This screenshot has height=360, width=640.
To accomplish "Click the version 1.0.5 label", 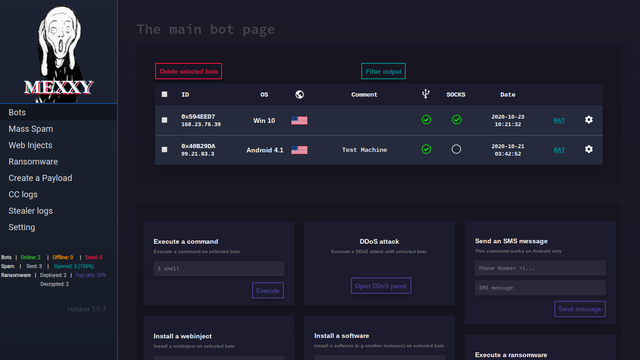I will coord(87,309).
